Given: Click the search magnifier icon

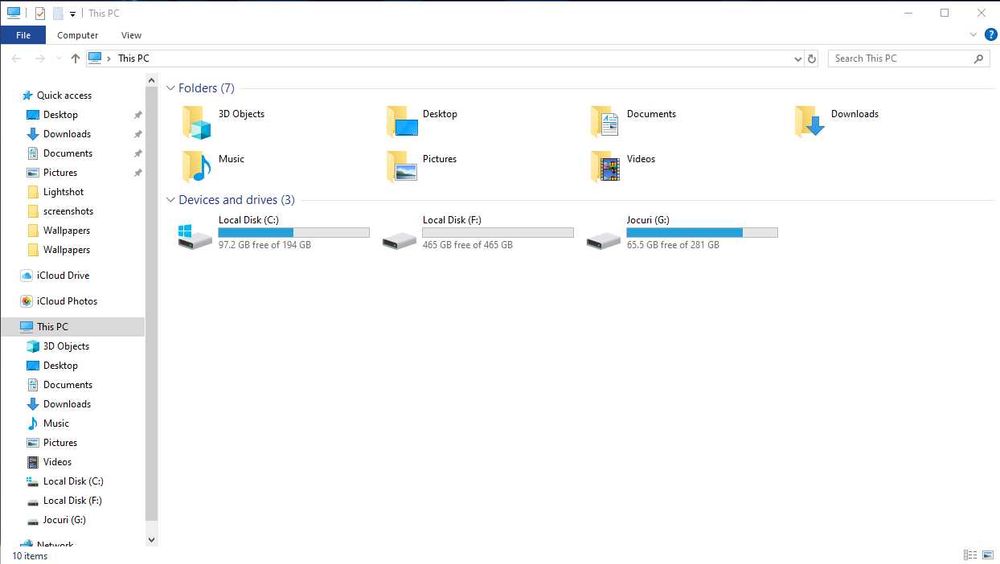Looking at the screenshot, I should [978, 59].
